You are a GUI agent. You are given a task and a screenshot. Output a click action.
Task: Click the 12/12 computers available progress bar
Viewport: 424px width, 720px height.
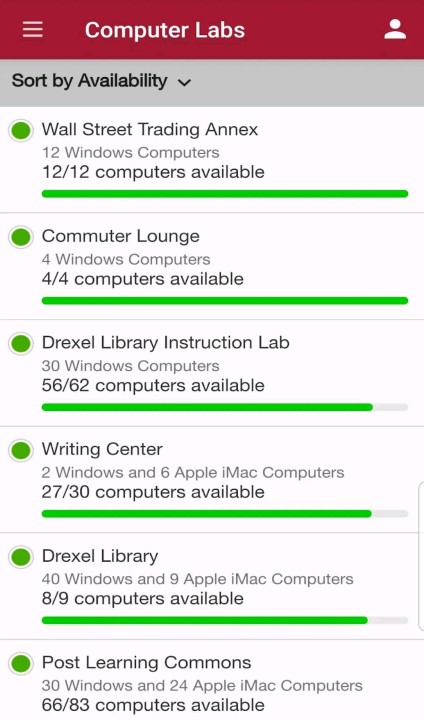tap(225, 194)
